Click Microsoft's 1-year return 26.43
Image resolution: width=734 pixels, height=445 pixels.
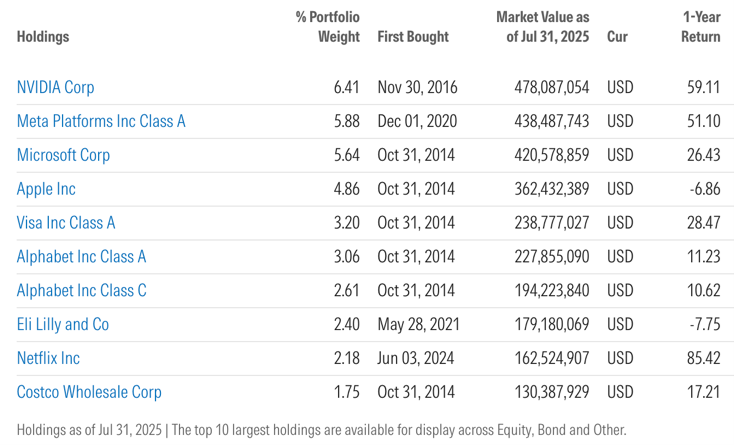click(x=704, y=155)
